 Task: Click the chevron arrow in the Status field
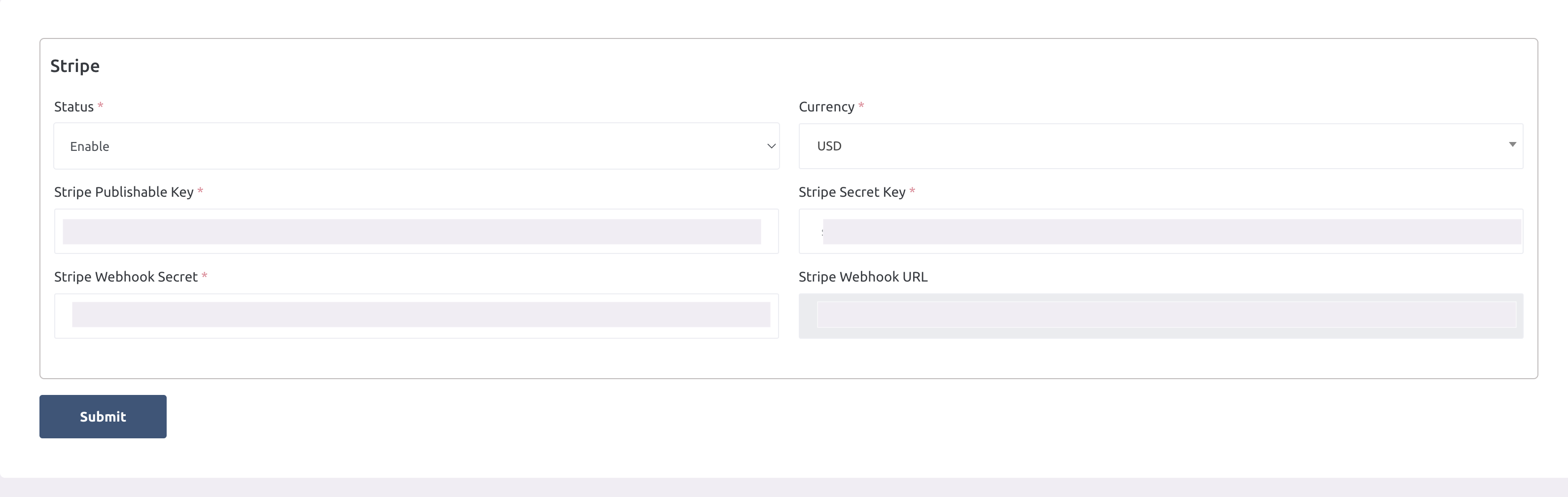pos(771,146)
